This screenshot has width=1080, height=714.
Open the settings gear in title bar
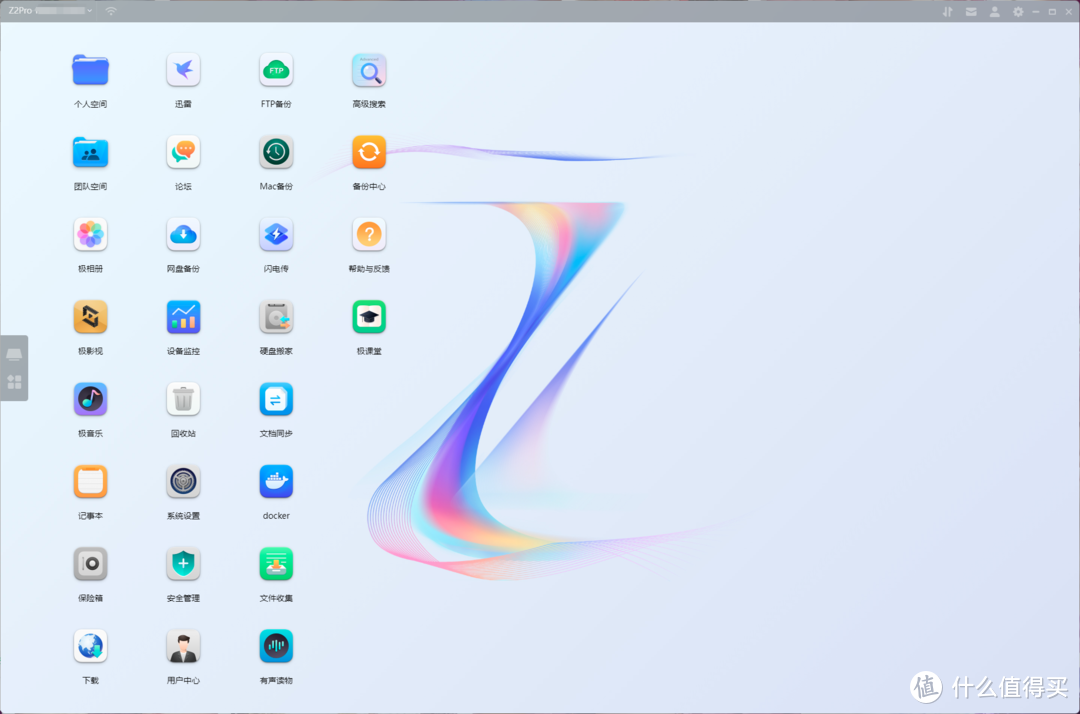(x=1018, y=11)
